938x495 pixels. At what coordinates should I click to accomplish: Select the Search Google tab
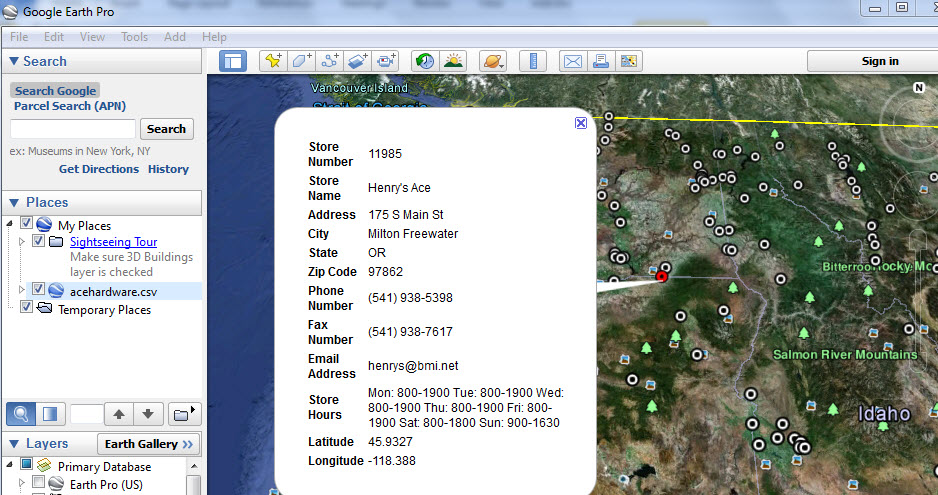(55, 90)
